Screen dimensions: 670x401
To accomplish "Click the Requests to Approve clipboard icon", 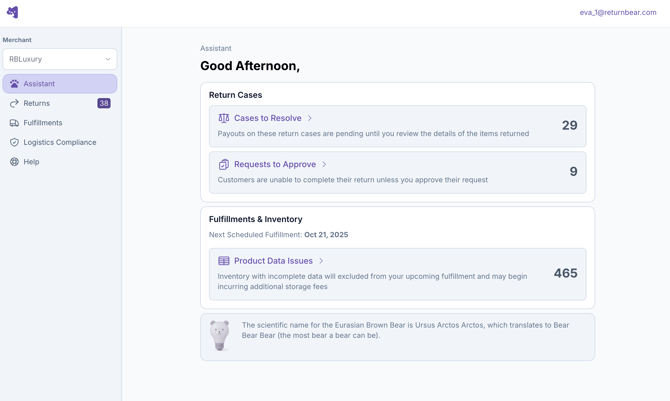I will pyautogui.click(x=224, y=164).
